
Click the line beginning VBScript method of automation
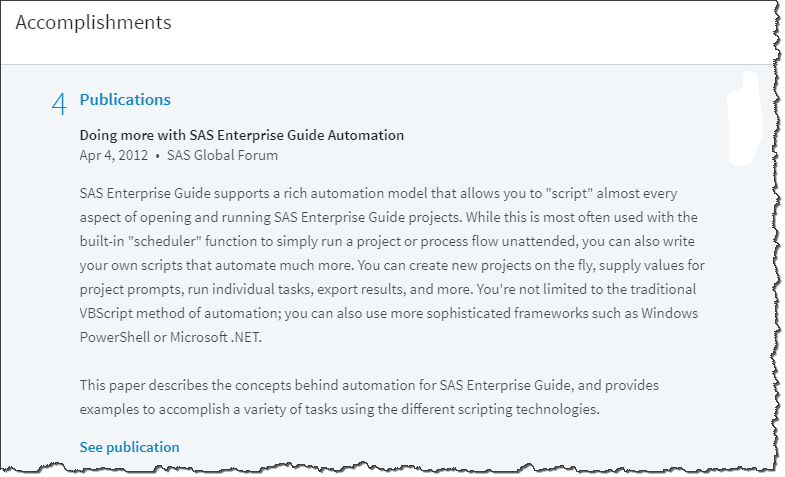[x=389, y=313]
